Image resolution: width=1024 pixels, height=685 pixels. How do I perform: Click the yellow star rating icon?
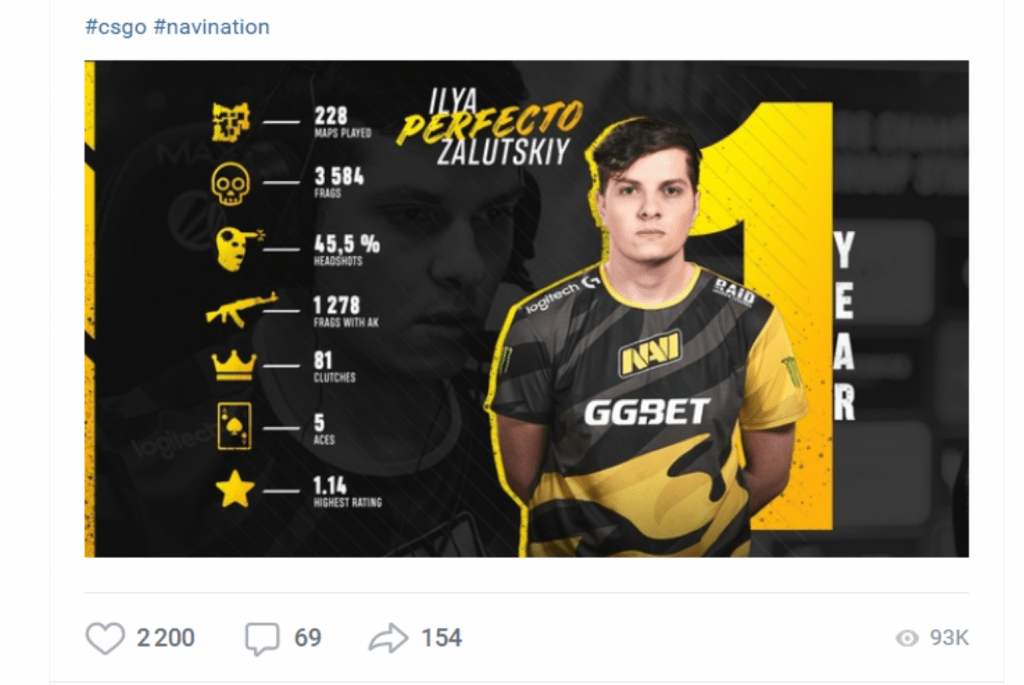tap(234, 490)
